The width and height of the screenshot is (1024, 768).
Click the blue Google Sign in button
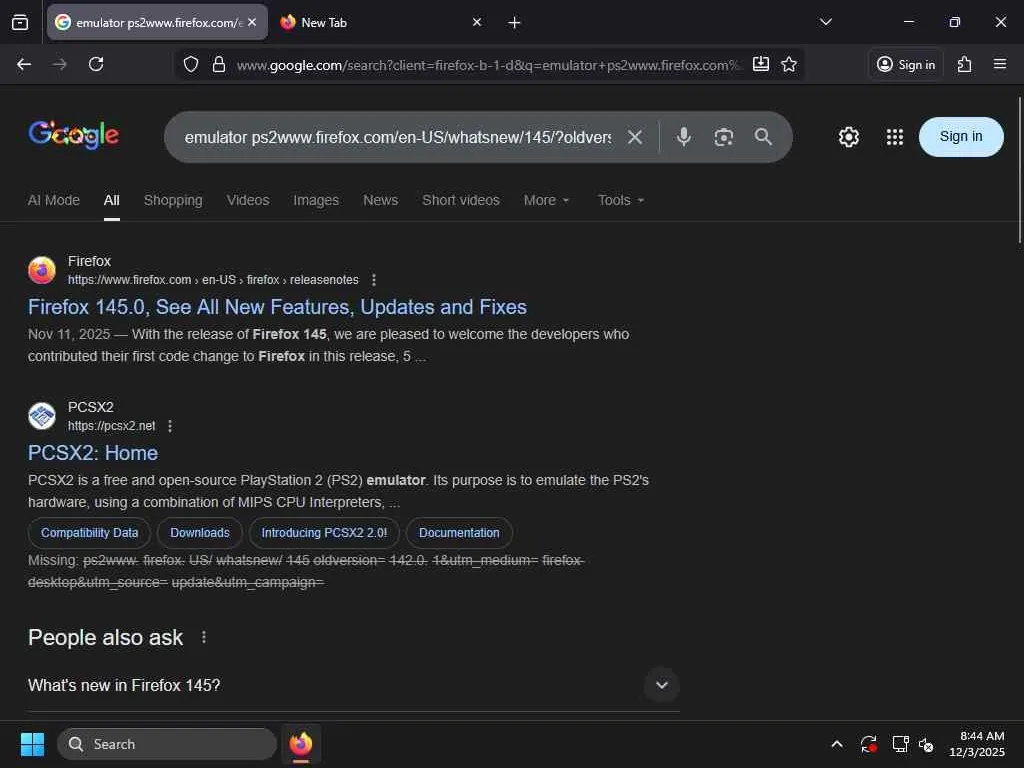(961, 136)
